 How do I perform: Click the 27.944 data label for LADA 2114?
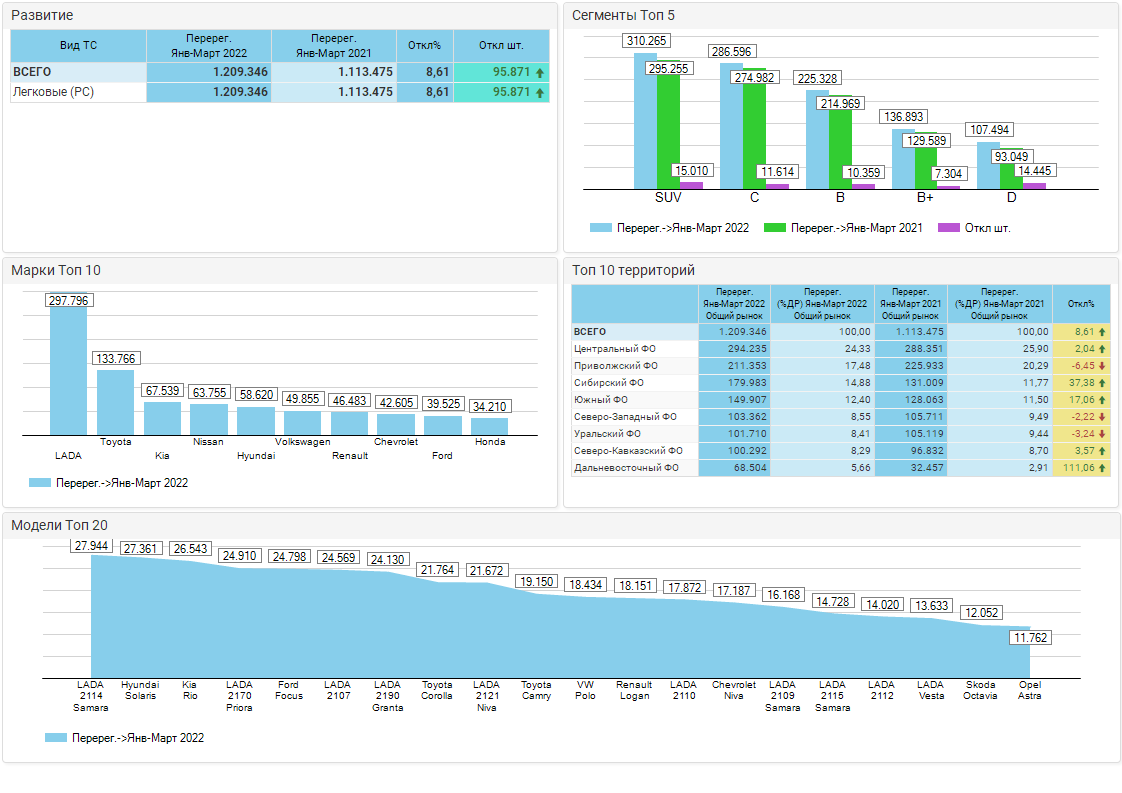92,546
